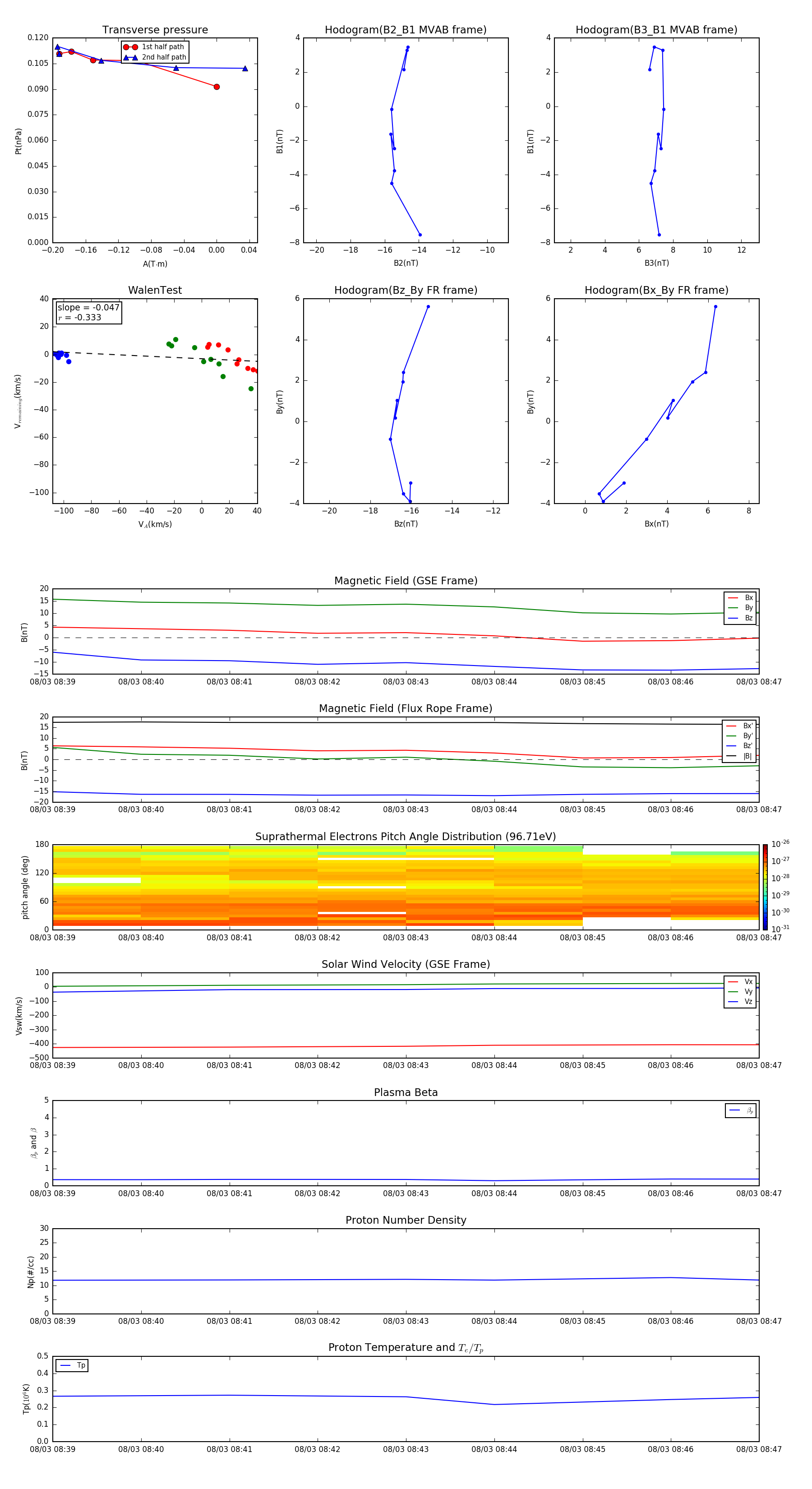Image resolution: width=812 pixels, height=1489 pixels.
Task: Click '08/03 08:45' tick under Proton Number Density plot
Action: coord(582,1321)
